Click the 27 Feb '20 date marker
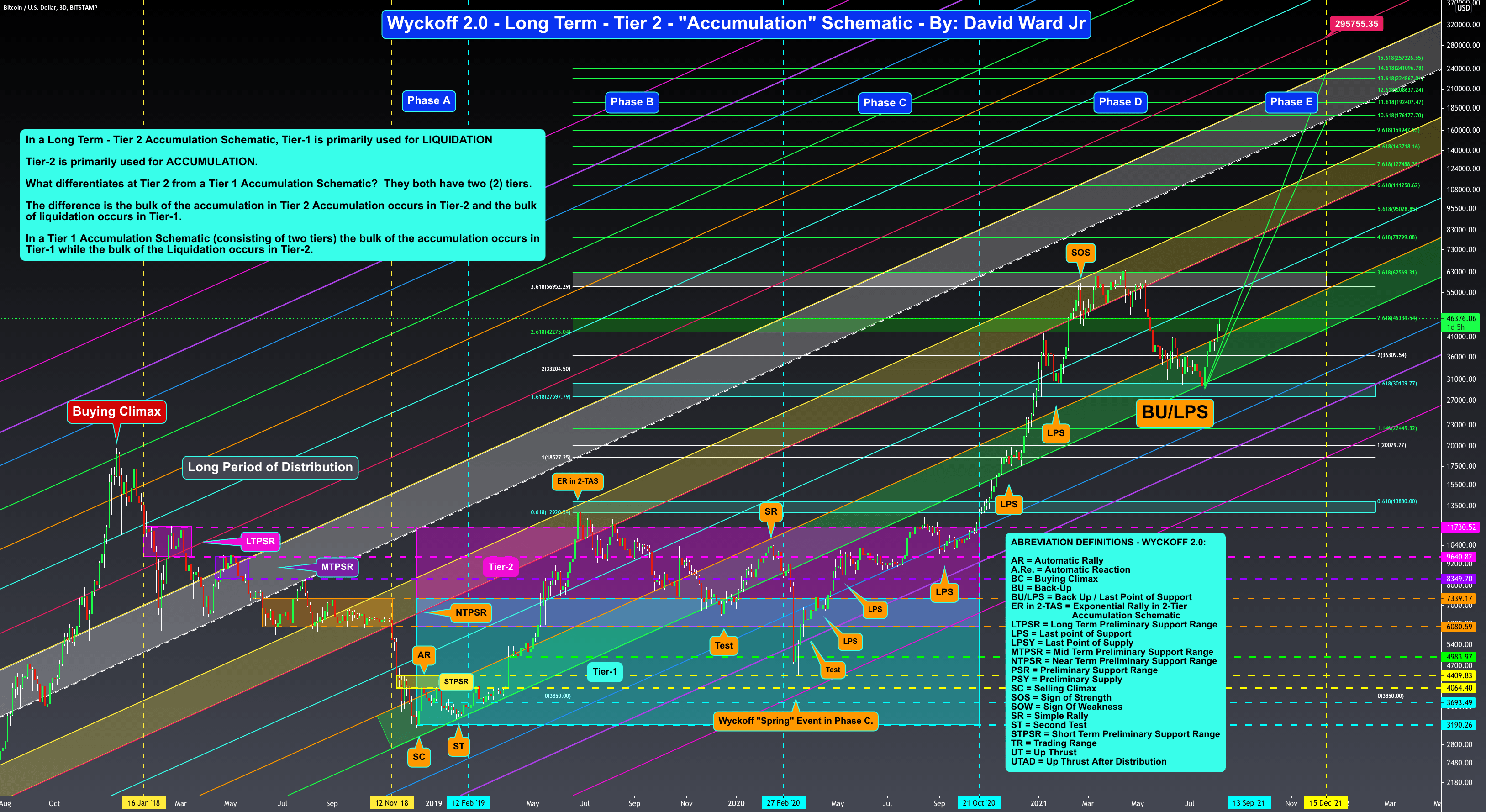Screen dimensions: 1486x812 coord(783,803)
